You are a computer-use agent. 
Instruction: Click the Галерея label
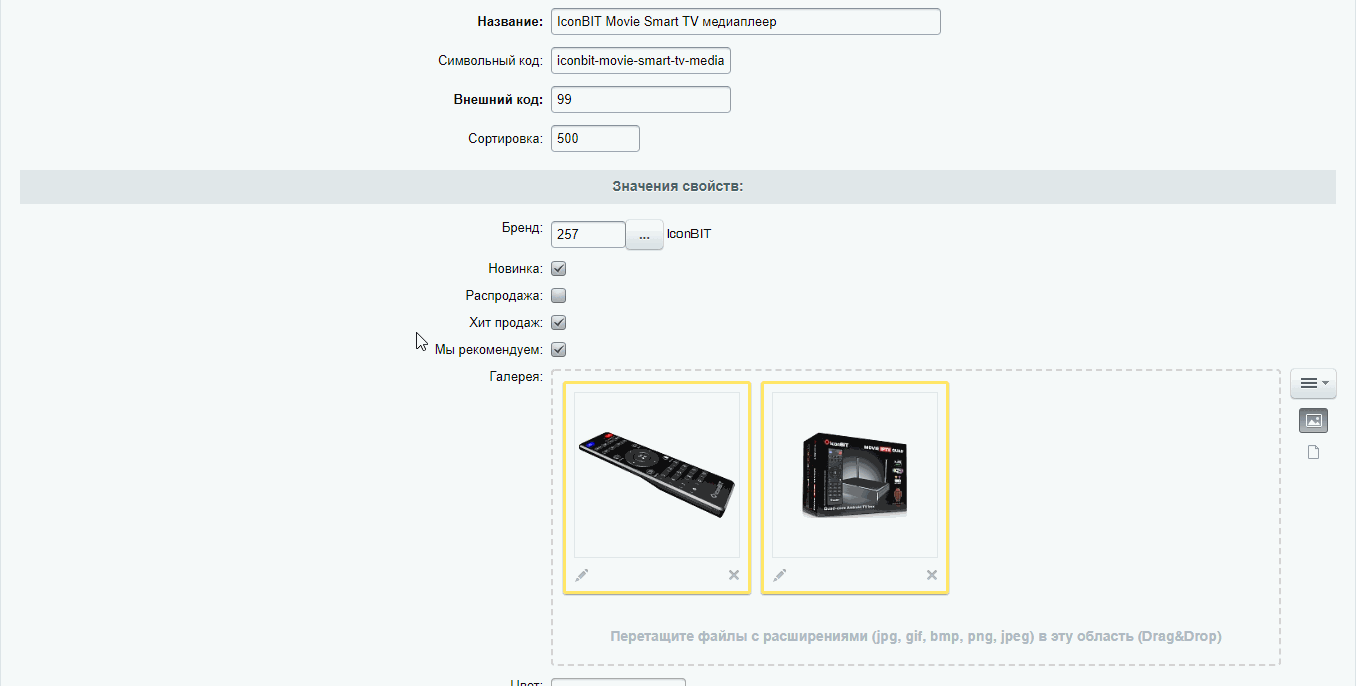pyautogui.click(x=517, y=377)
